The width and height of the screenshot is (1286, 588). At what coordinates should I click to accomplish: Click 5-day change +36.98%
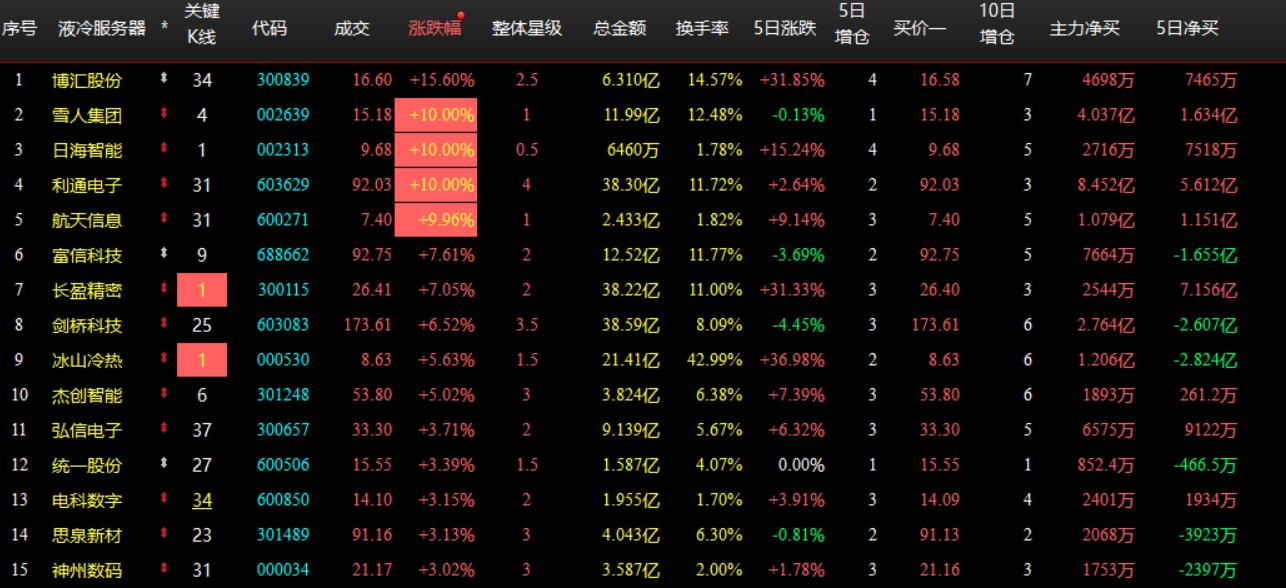(x=792, y=360)
